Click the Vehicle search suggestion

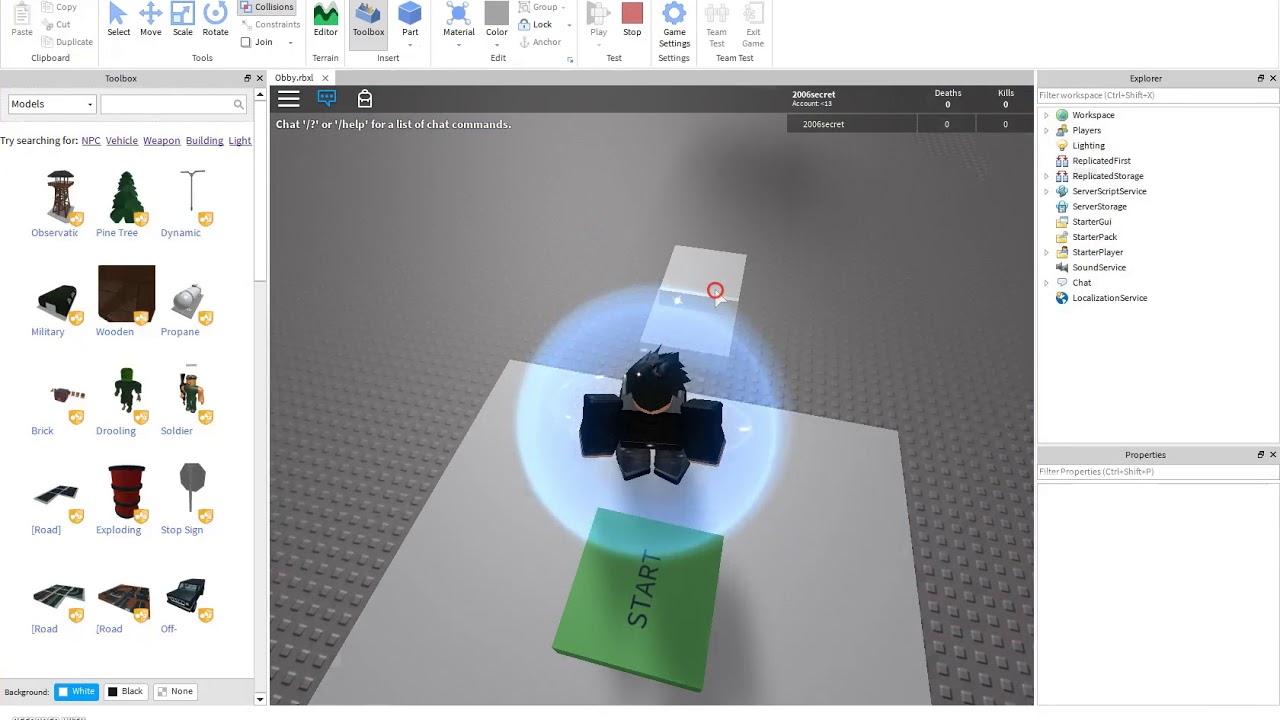122,141
